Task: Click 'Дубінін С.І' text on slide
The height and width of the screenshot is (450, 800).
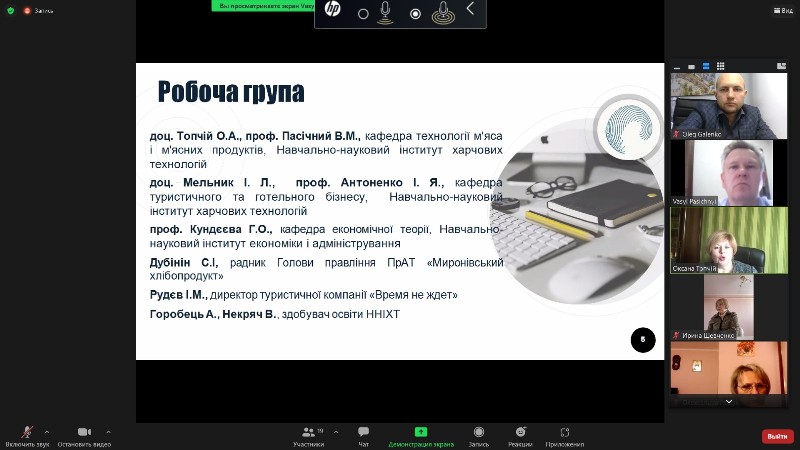Action: 184,262
